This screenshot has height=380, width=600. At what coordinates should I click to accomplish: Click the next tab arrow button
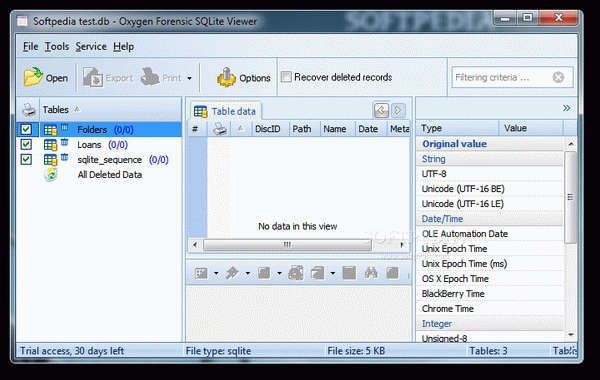pos(398,111)
